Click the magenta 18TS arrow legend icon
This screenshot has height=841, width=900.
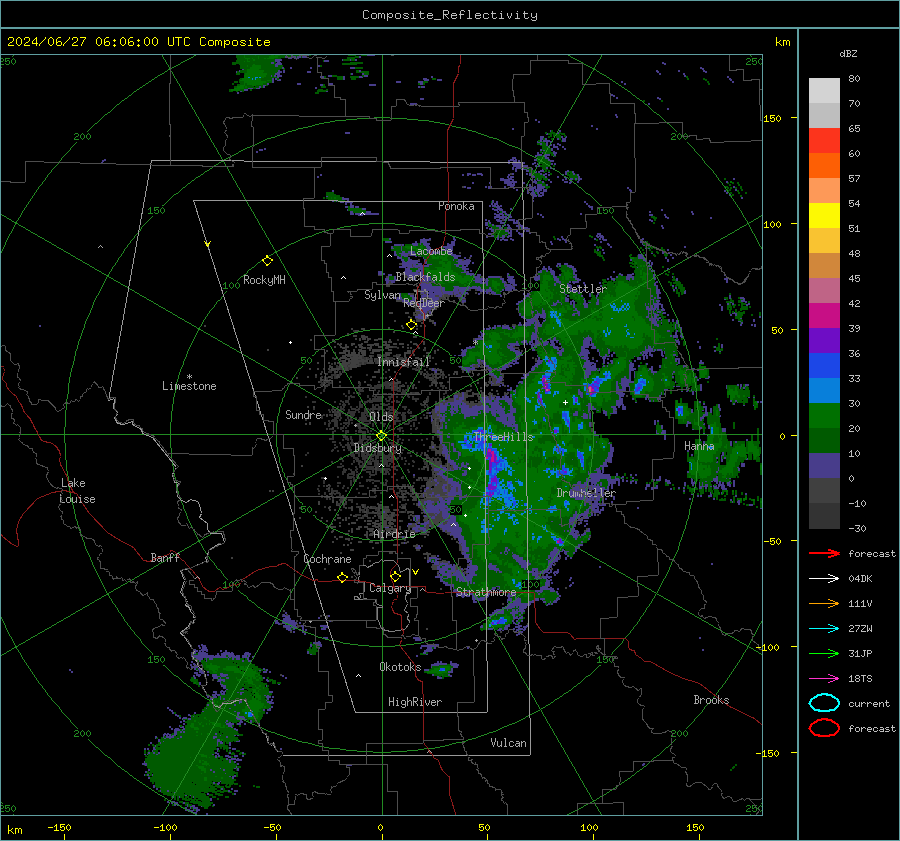(x=824, y=679)
